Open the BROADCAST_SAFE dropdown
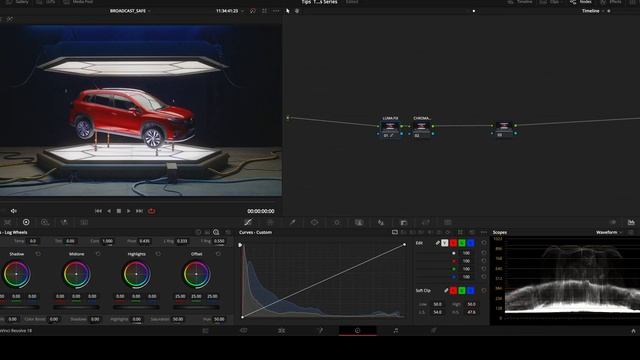 [130, 11]
